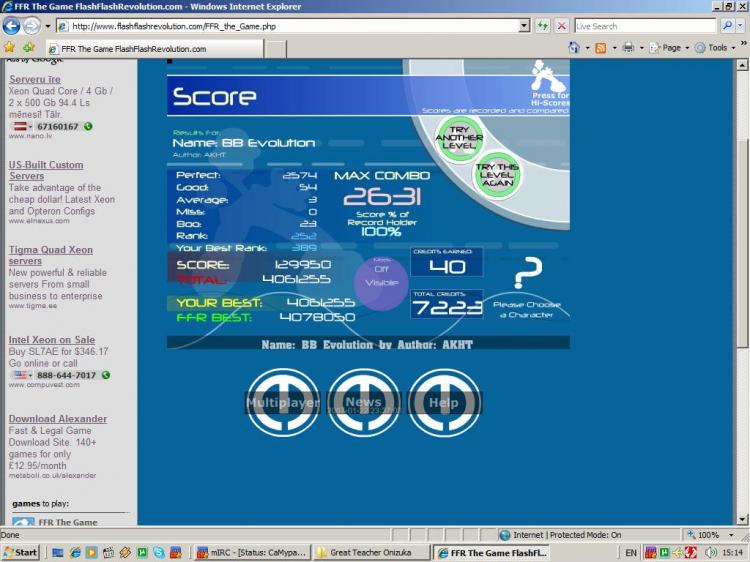Open the News round button
This screenshot has width=750, height=562.
(x=364, y=403)
